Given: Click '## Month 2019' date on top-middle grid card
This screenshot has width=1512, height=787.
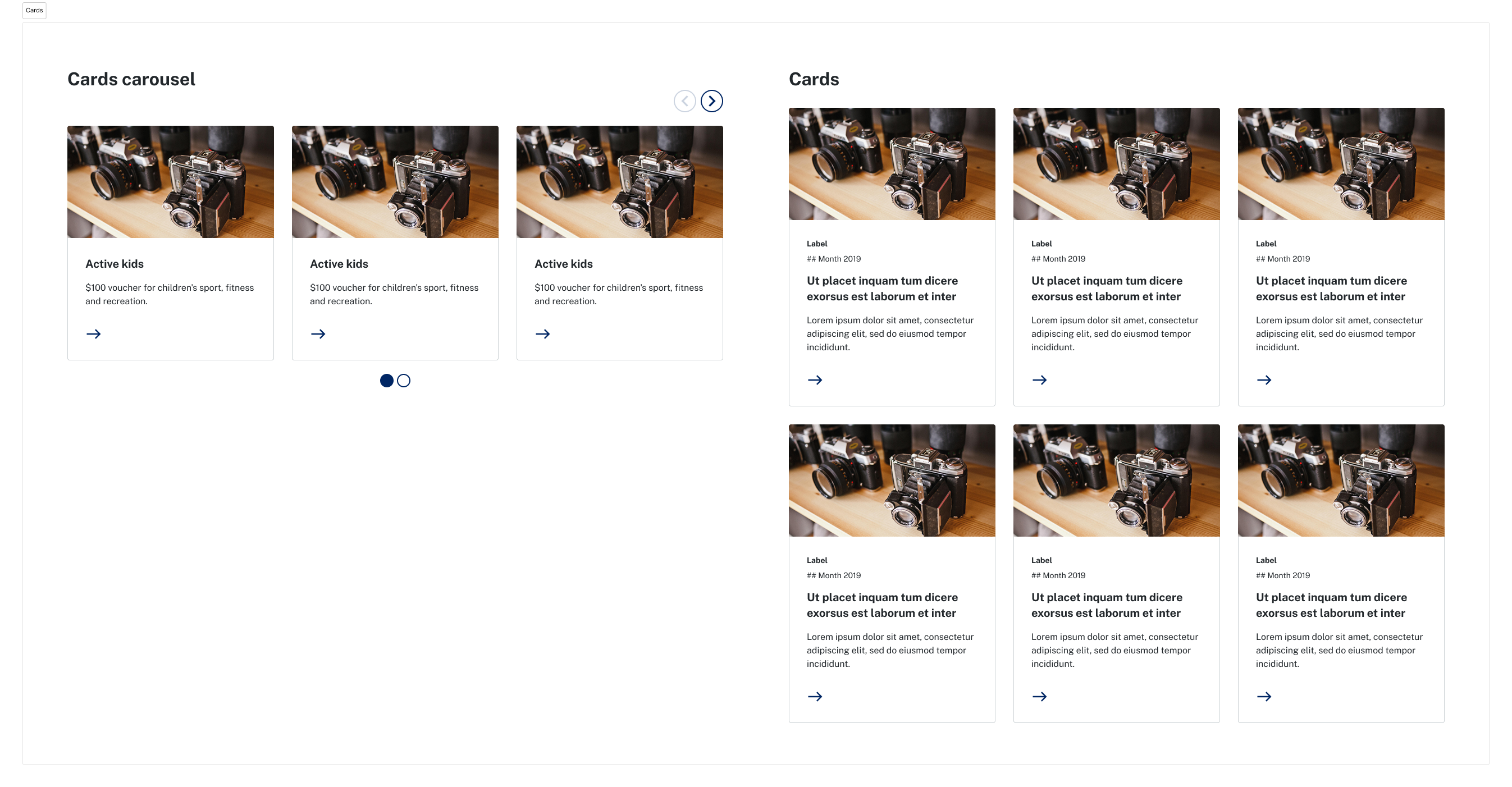Looking at the screenshot, I should click(1058, 259).
